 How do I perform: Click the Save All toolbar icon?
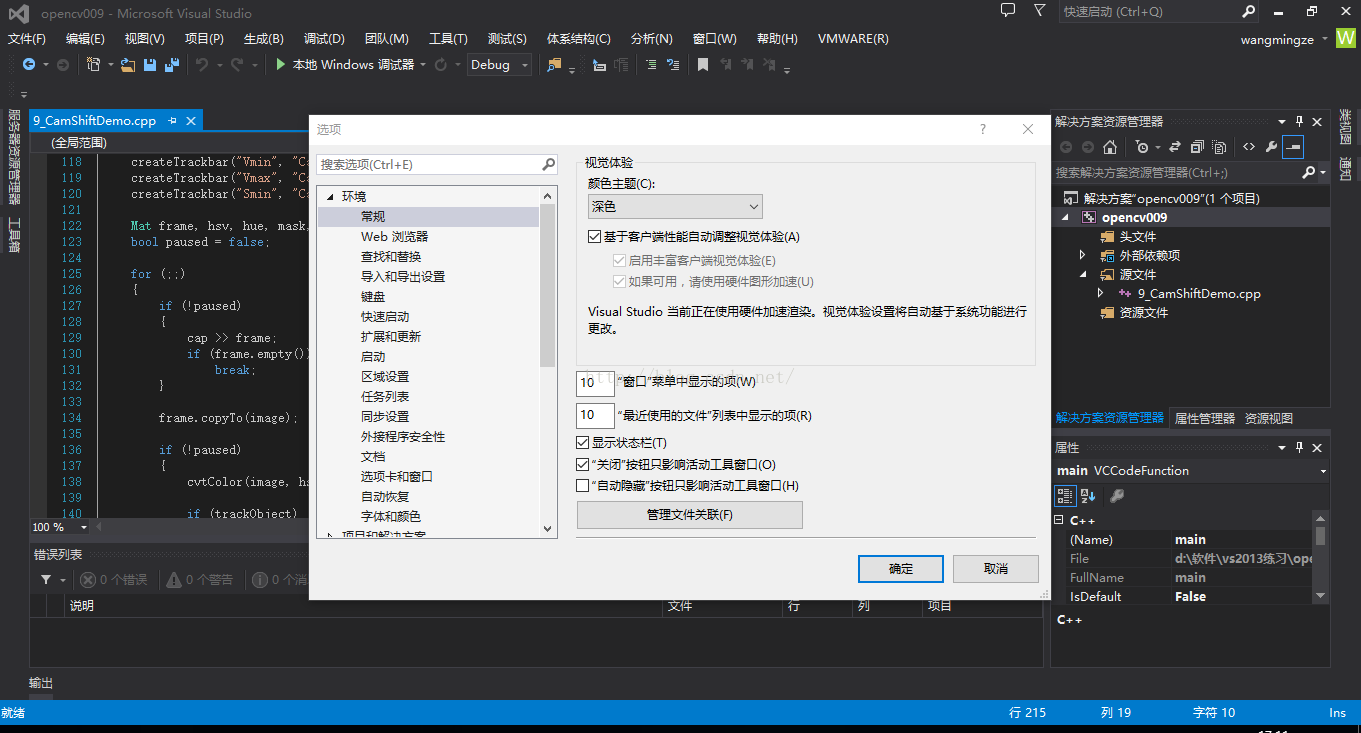click(x=171, y=65)
